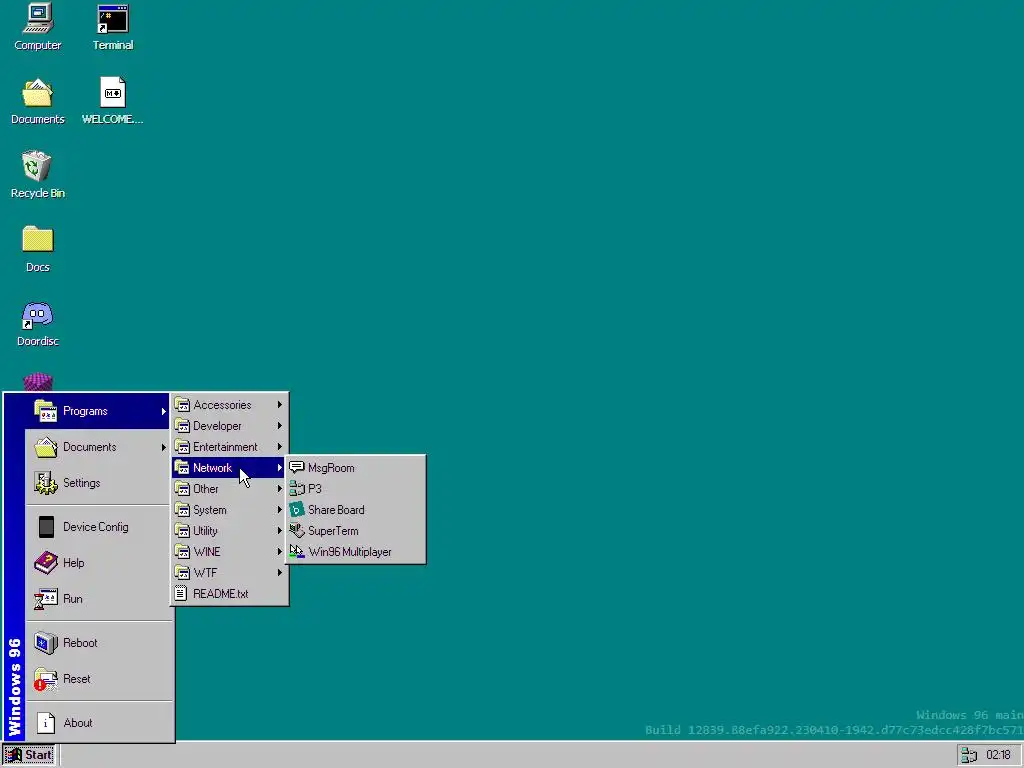The image size is (1024, 768).
Task: Click the Win96 Multiplayer icon
Action: pyautogui.click(x=296, y=551)
